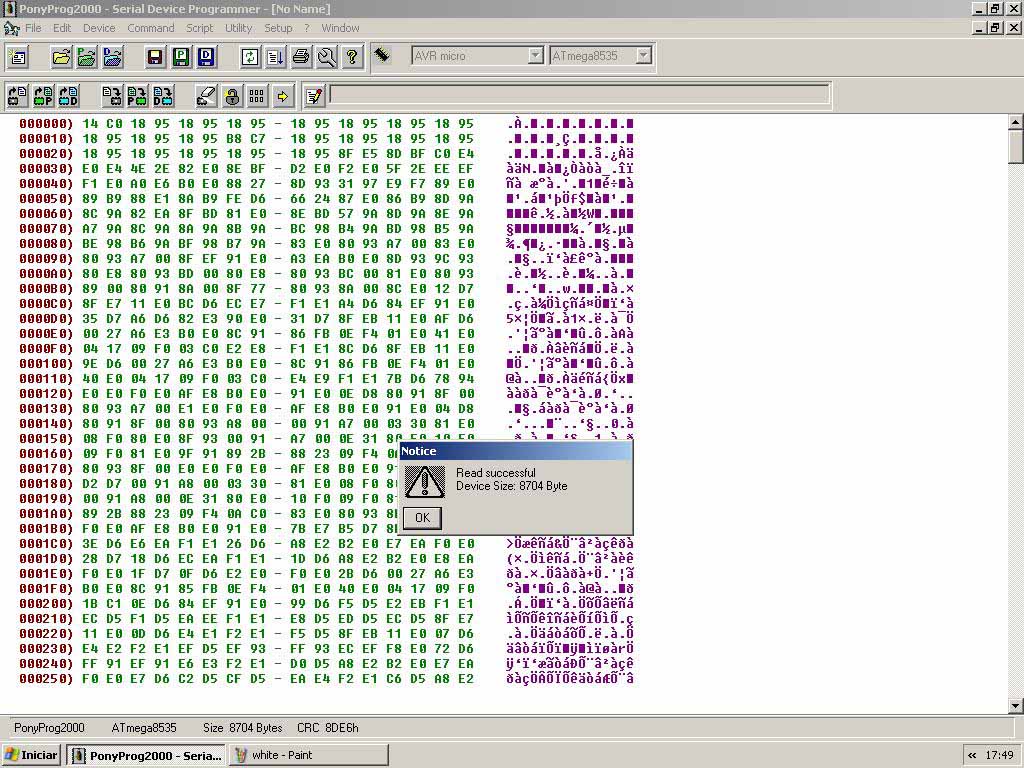Screen dimensions: 1024x768
Task: Open the Device menu
Action: [x=99, y=28]
